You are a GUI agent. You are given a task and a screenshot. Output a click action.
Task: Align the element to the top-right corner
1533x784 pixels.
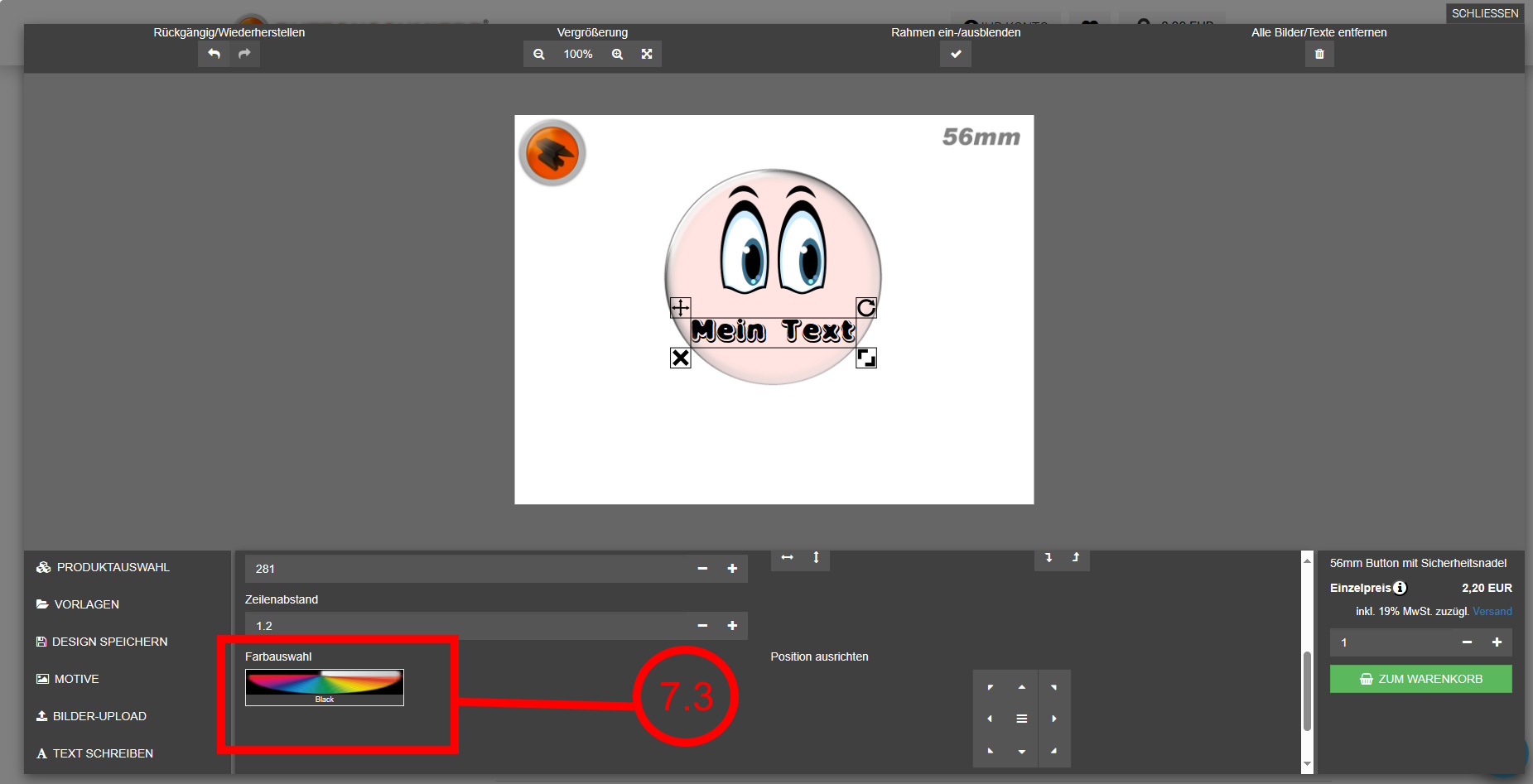point(1054,687)
